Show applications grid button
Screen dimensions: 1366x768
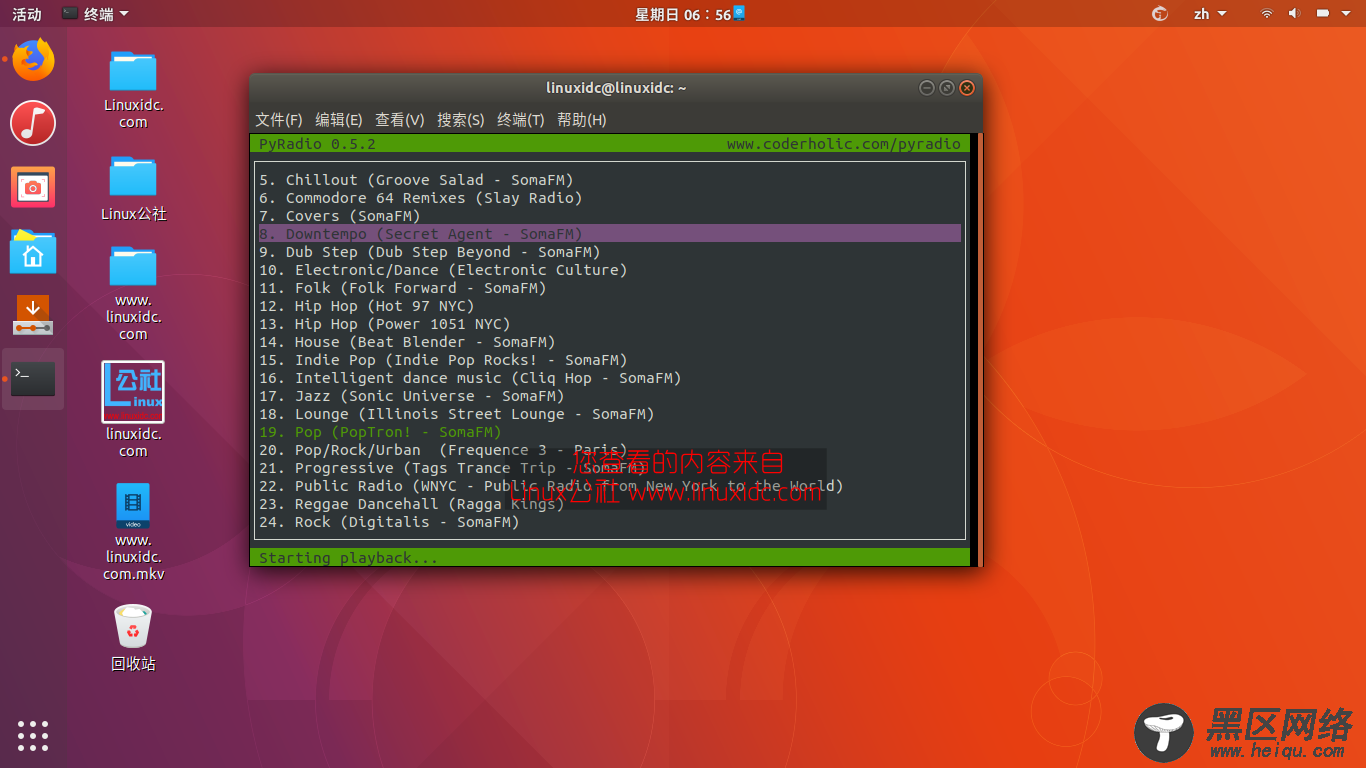pyautogui.click(x=33, y=735)
